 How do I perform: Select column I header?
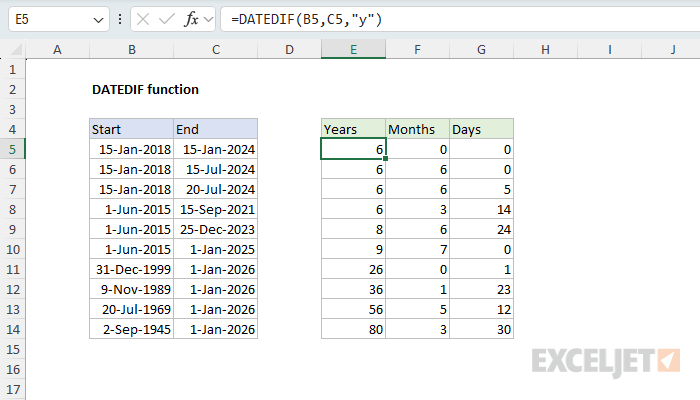click(x=609, y=50)
